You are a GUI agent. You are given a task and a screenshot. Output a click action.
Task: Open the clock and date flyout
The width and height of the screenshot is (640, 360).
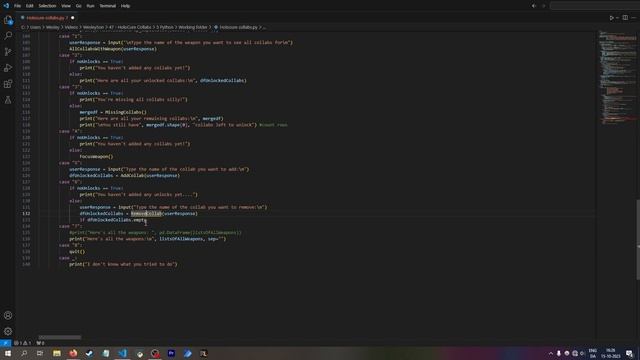point(611,353)
